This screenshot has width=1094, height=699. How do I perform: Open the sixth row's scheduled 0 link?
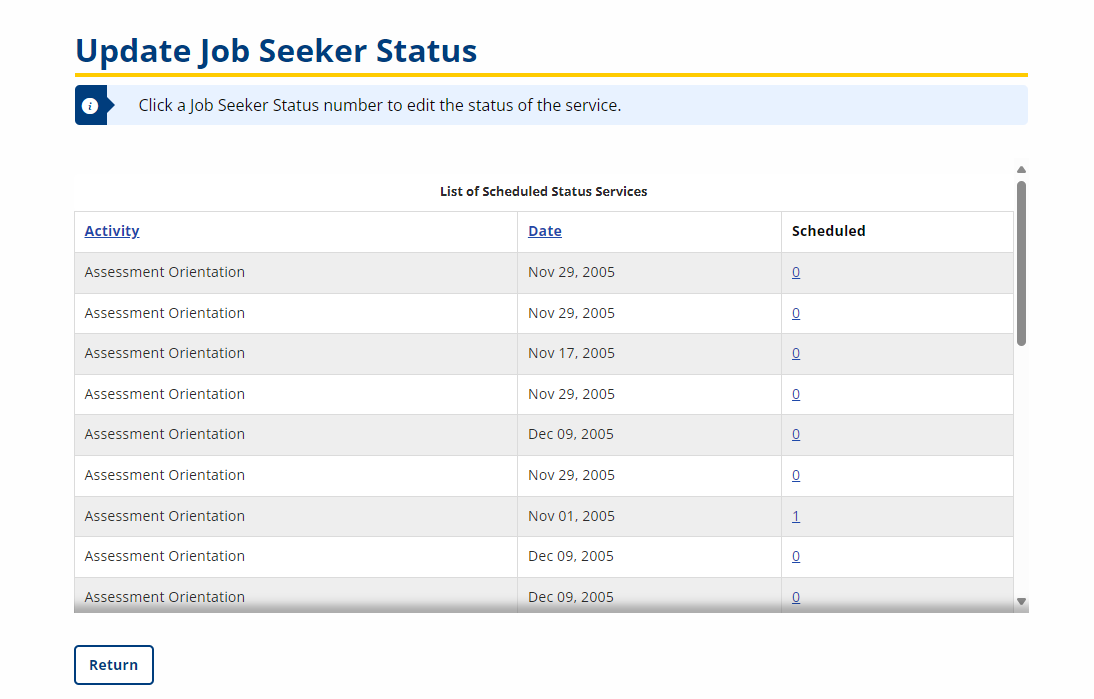pos(796,475)
